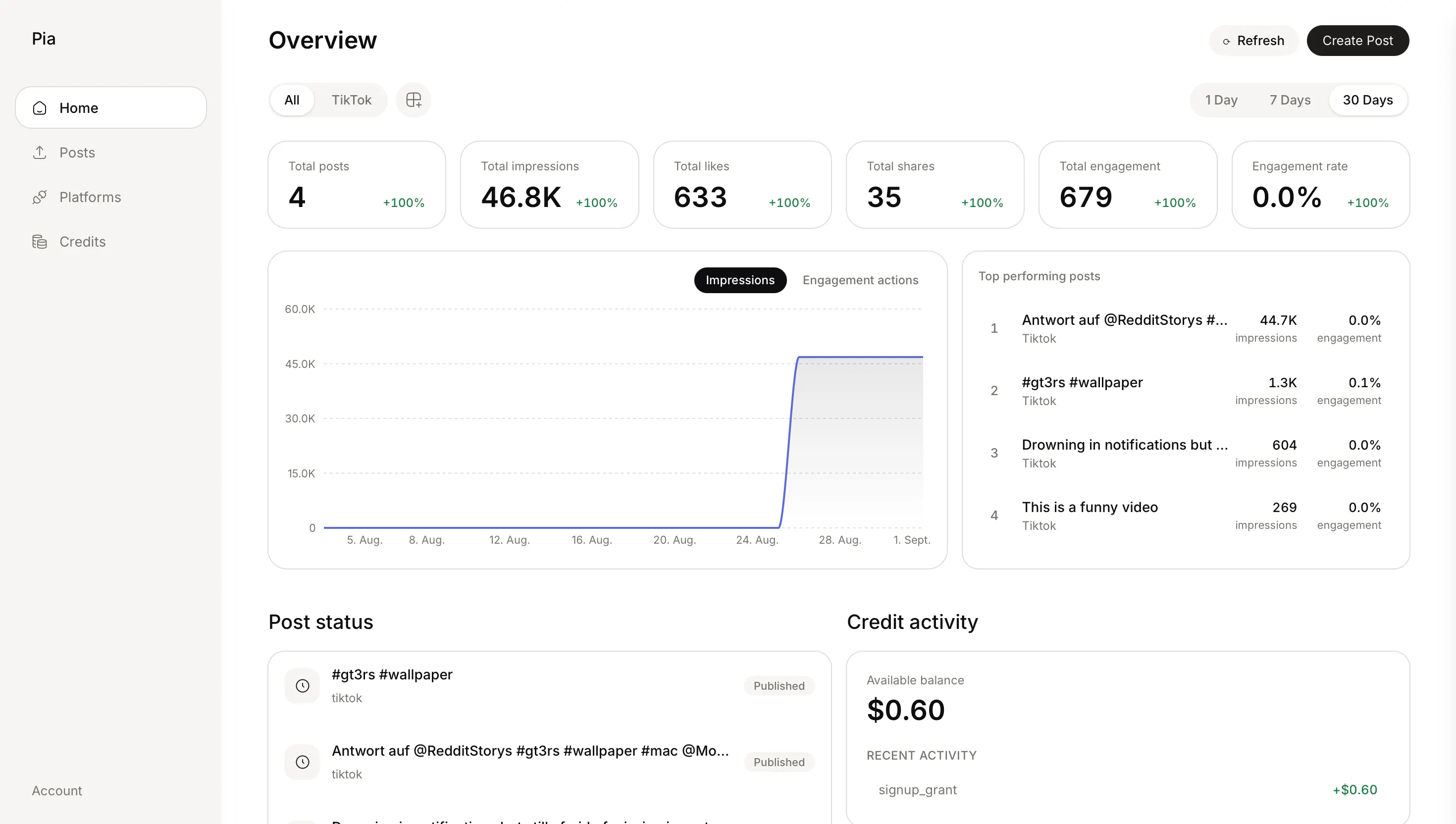This screenshot has height=824, width=1456.
Task: Click the 604 impressions figure
Action: pyautogui.click(x=1285, y=445)
